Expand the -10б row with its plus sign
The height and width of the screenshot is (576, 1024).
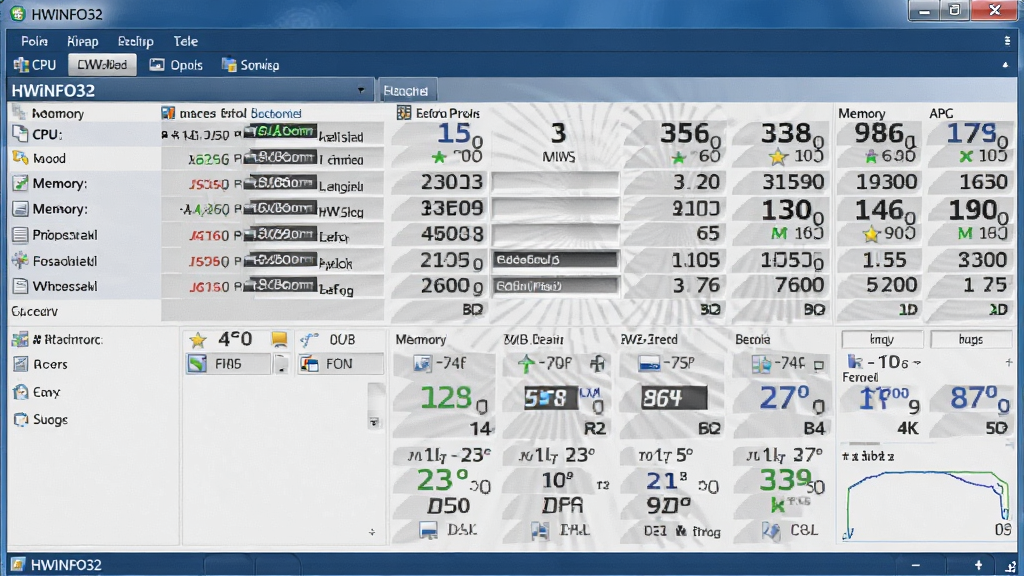click(x=1009, y=362)
